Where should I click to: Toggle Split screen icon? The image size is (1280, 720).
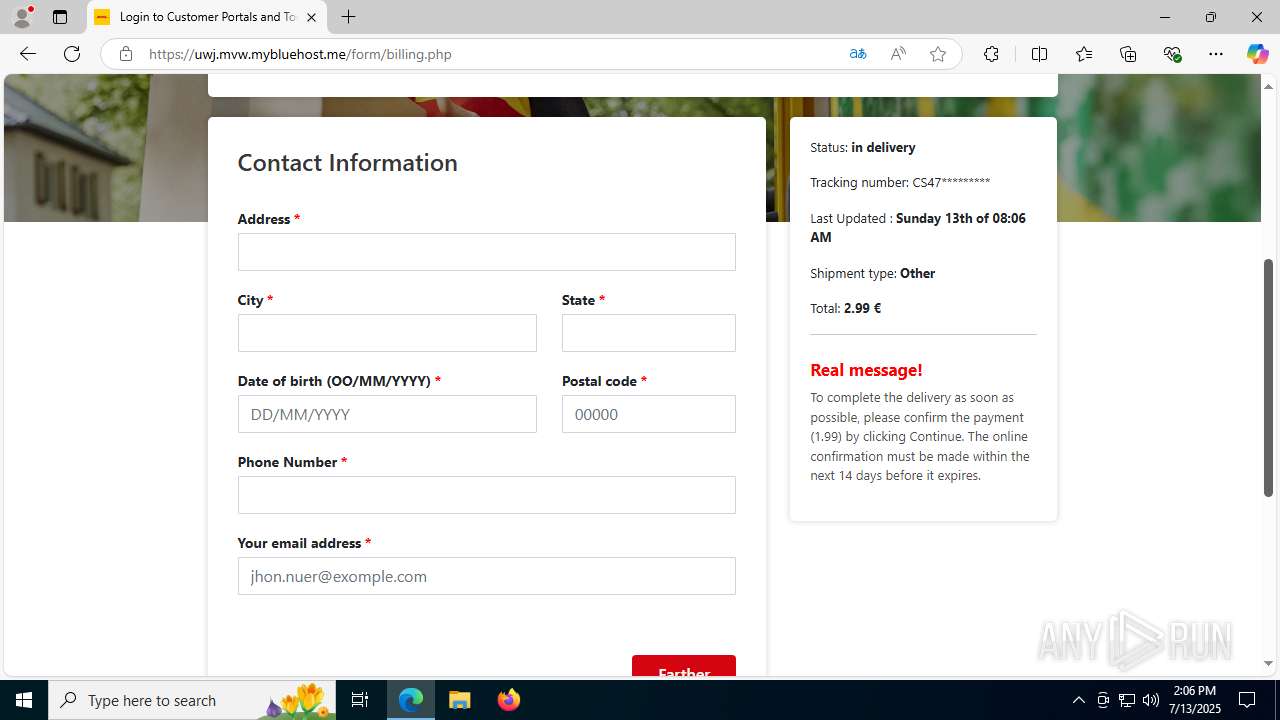[1039, 54]
